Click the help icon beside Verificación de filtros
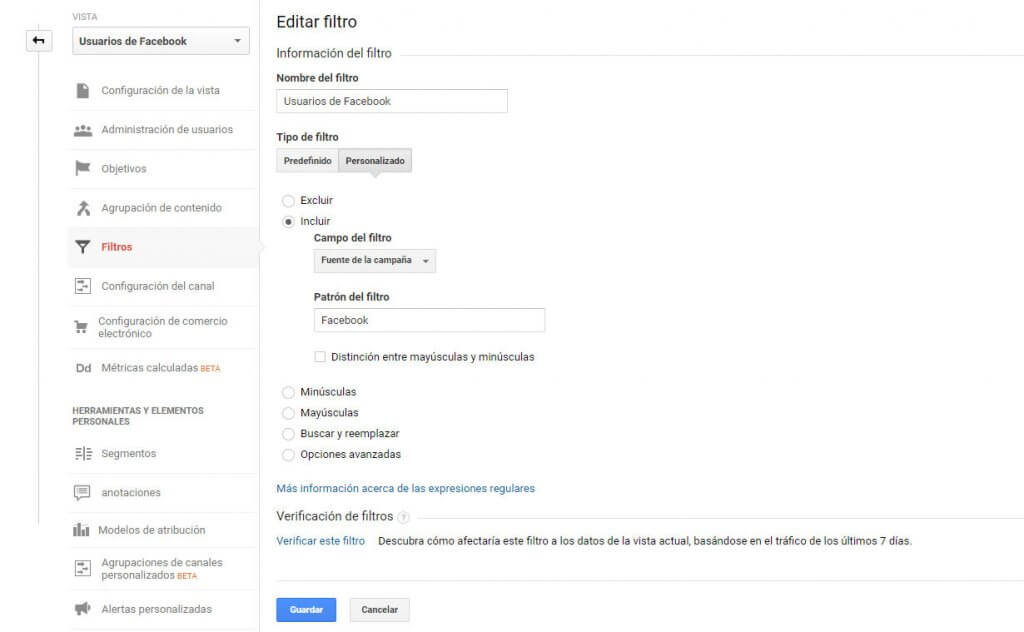1024x632 pixels. [x=403, y=517]
